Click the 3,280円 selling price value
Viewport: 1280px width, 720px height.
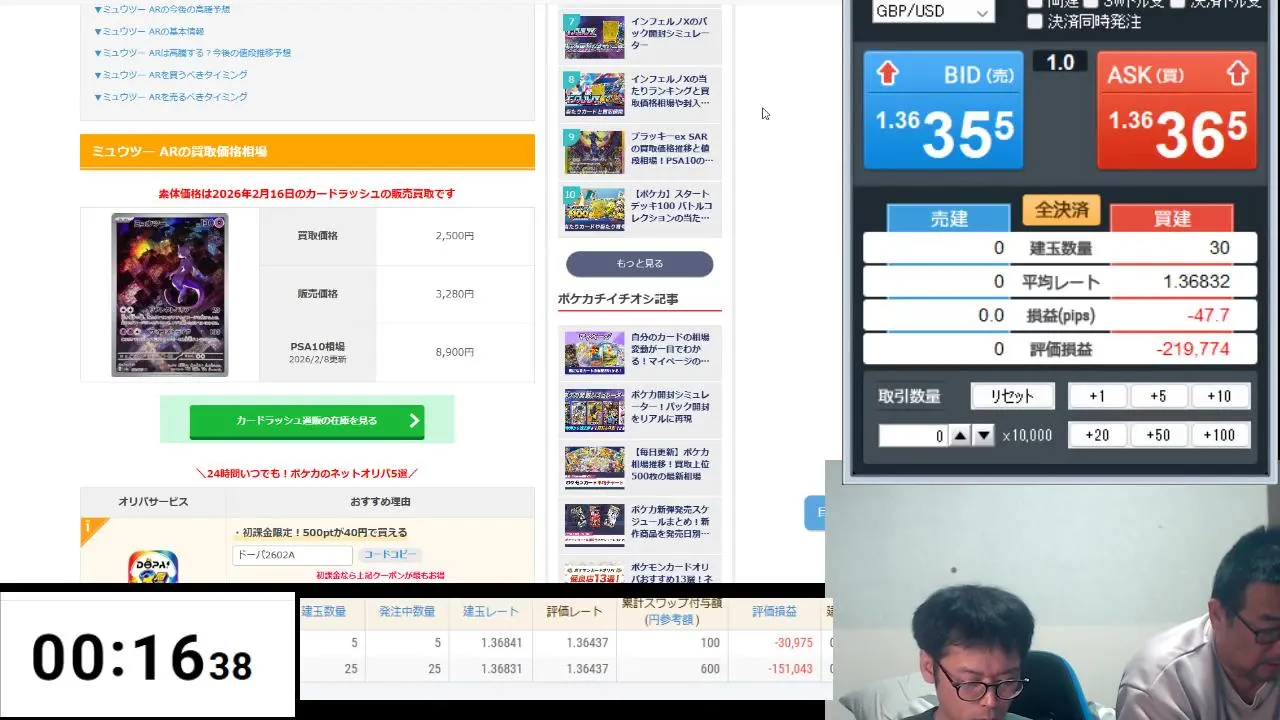coord(455,294)
